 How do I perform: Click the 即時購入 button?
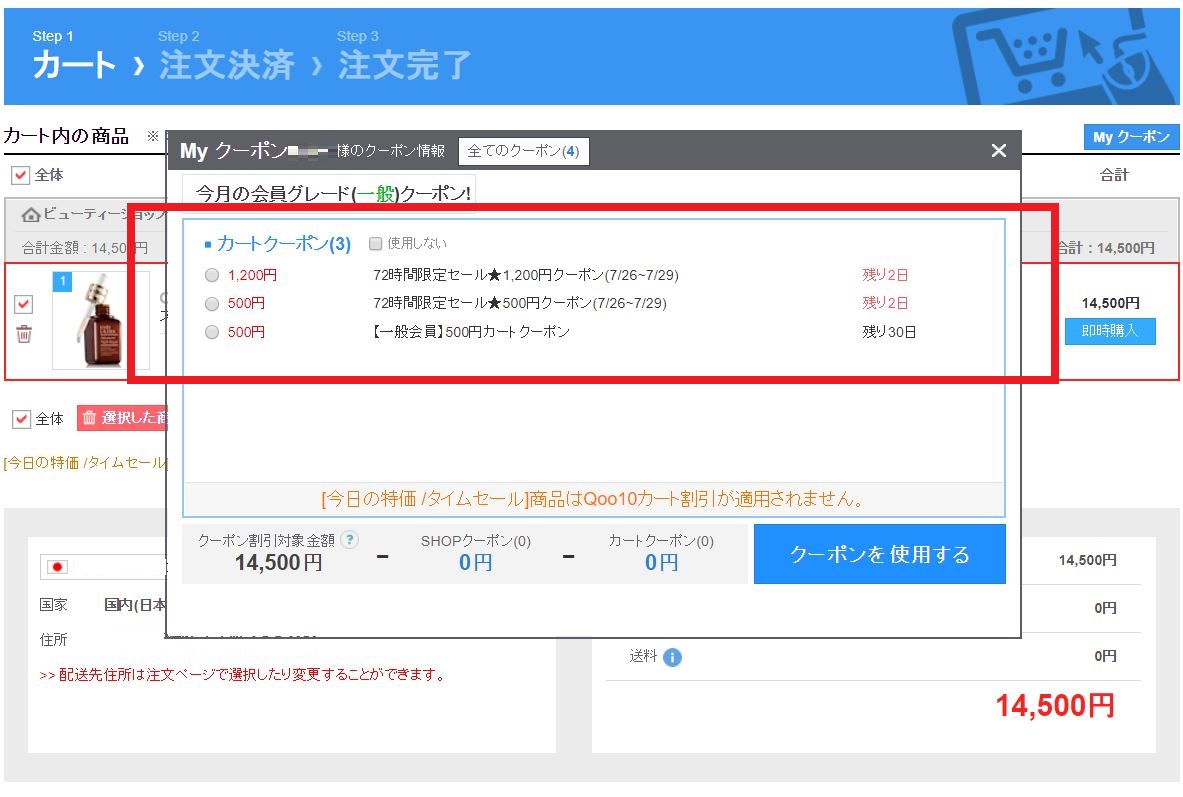[x=1109, y=331]
